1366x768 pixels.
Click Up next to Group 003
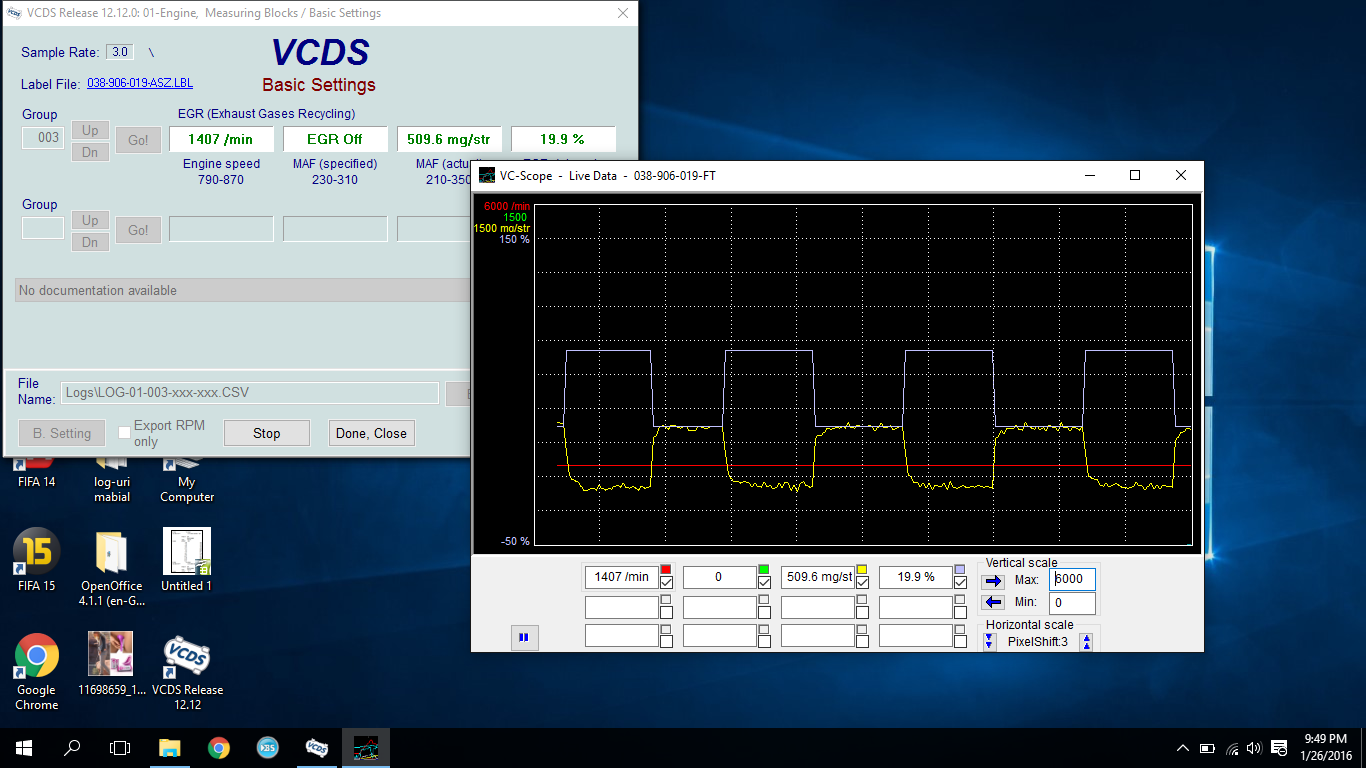pyautogui.click(x=90, y=130)
